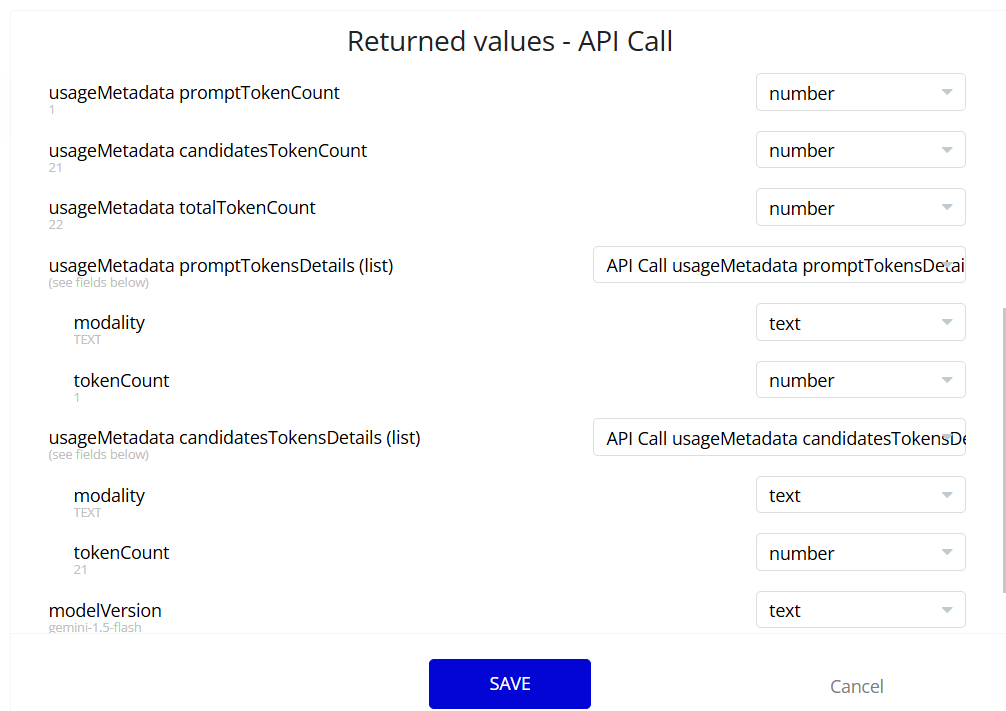1006x711 pixels.
Task: Click the promptTokenCount dropdown arrow icon
Action: point(946,93)
